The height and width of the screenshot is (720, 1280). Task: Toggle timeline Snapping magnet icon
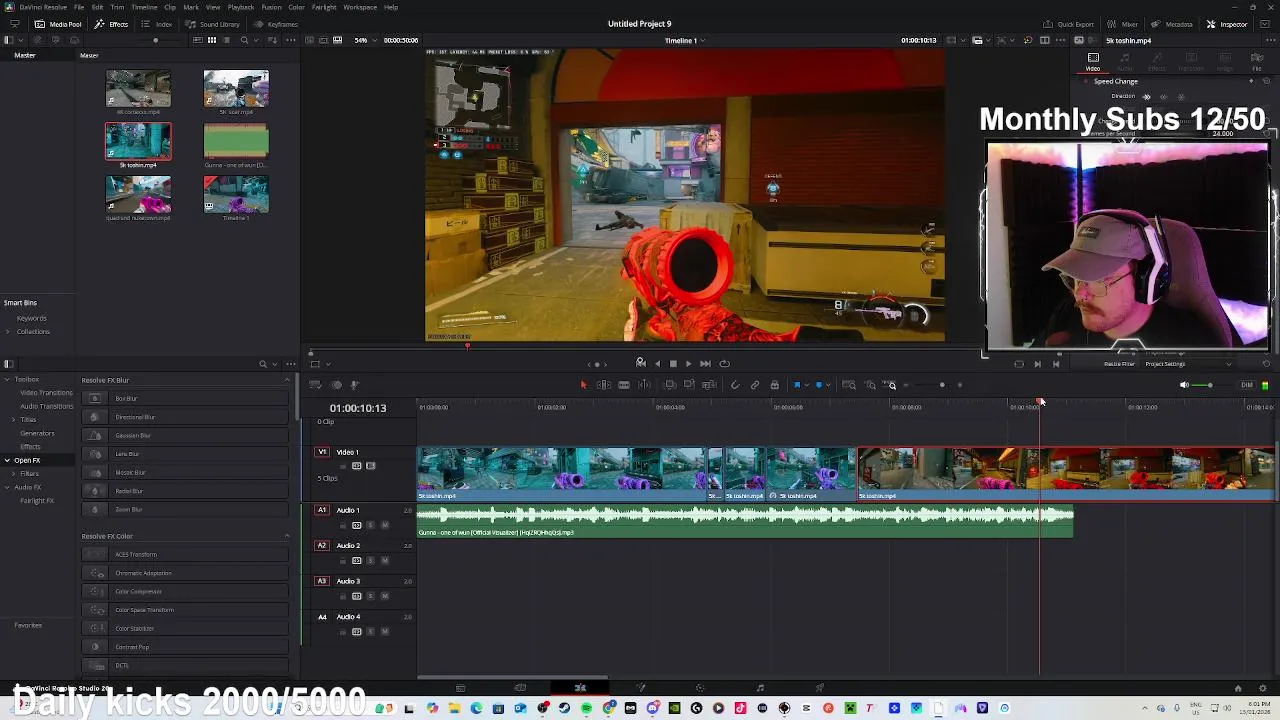(735, 385)
